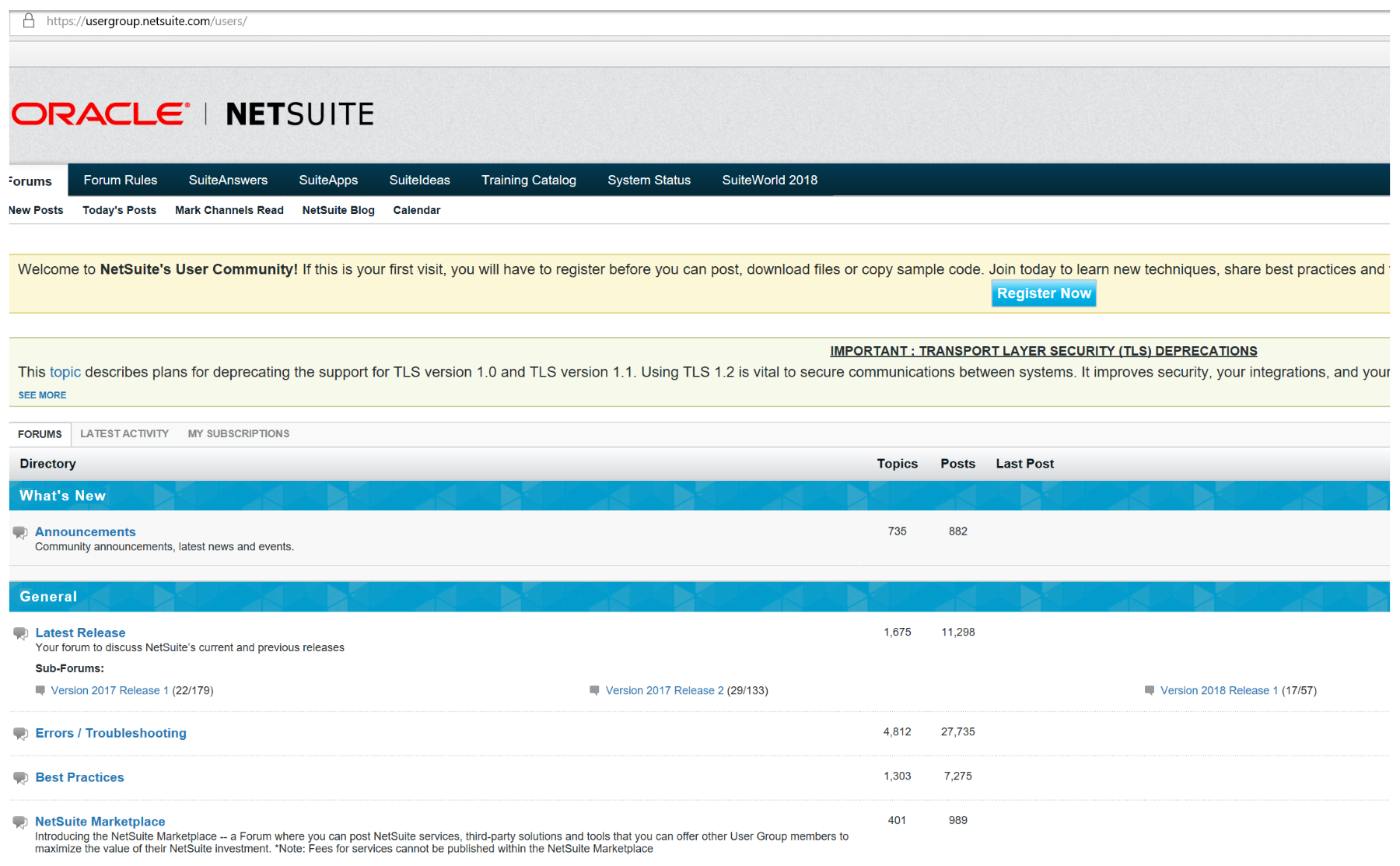Click NetSuite Marketplace post count 989

click(958, 821)
